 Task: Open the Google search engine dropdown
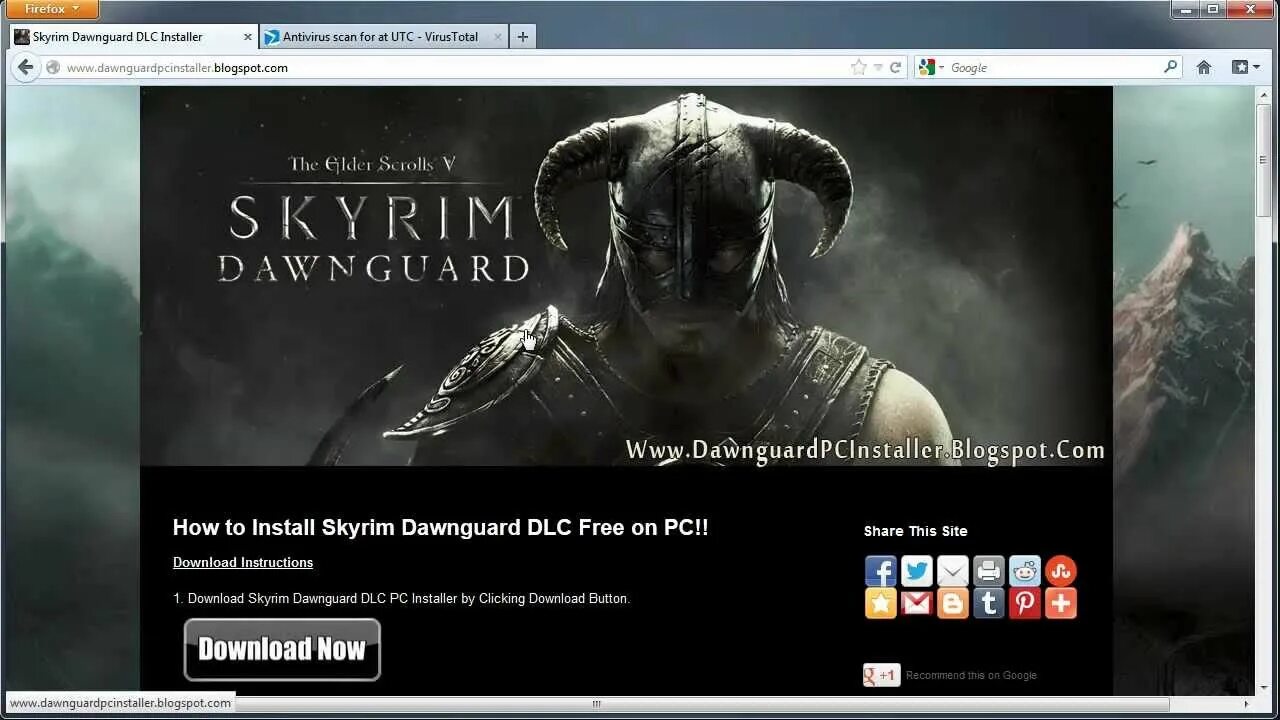point(931,68)
